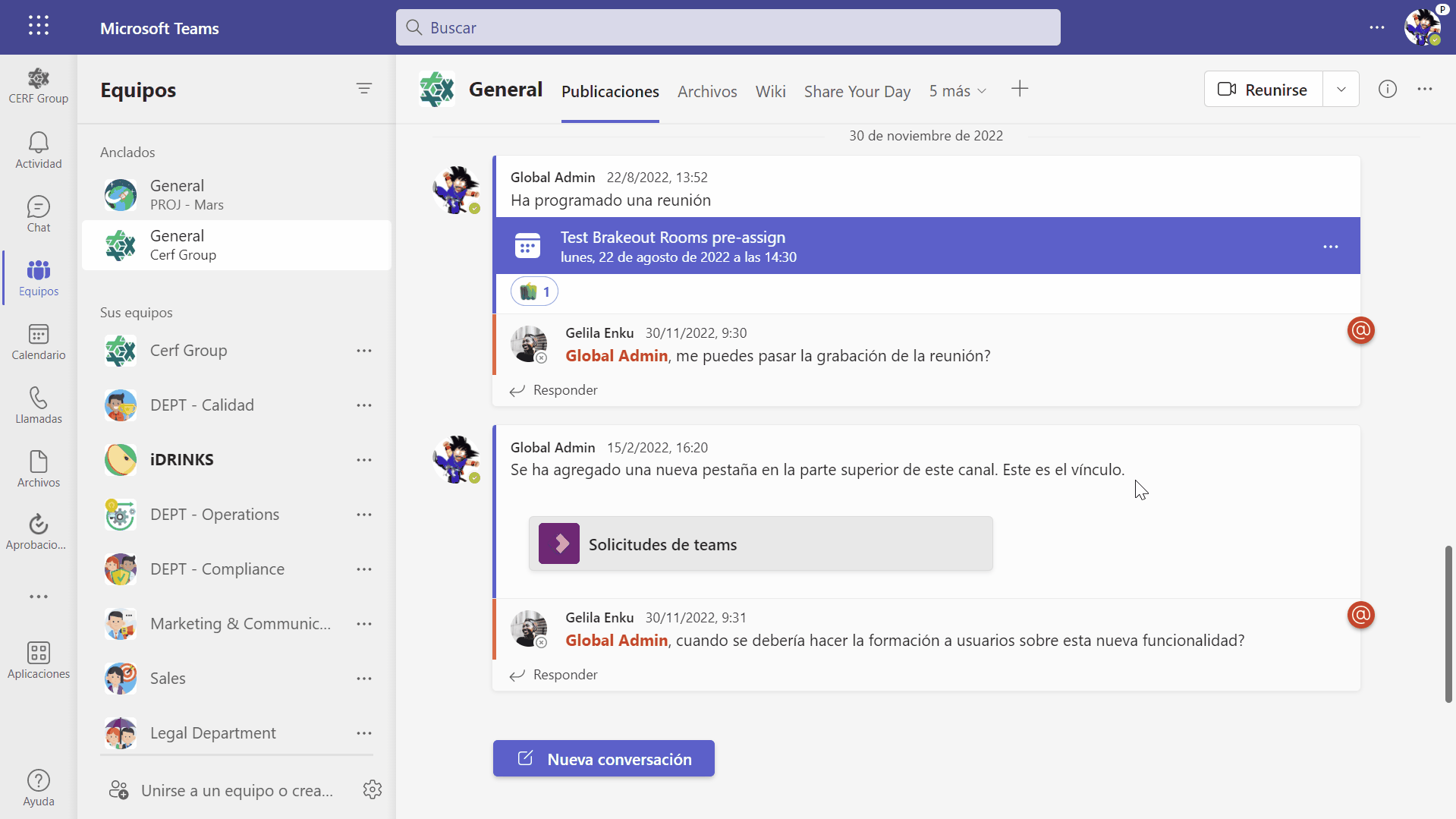Open team management gear icon
This screenshot has height=819, width=1456.
coord(372,789)
